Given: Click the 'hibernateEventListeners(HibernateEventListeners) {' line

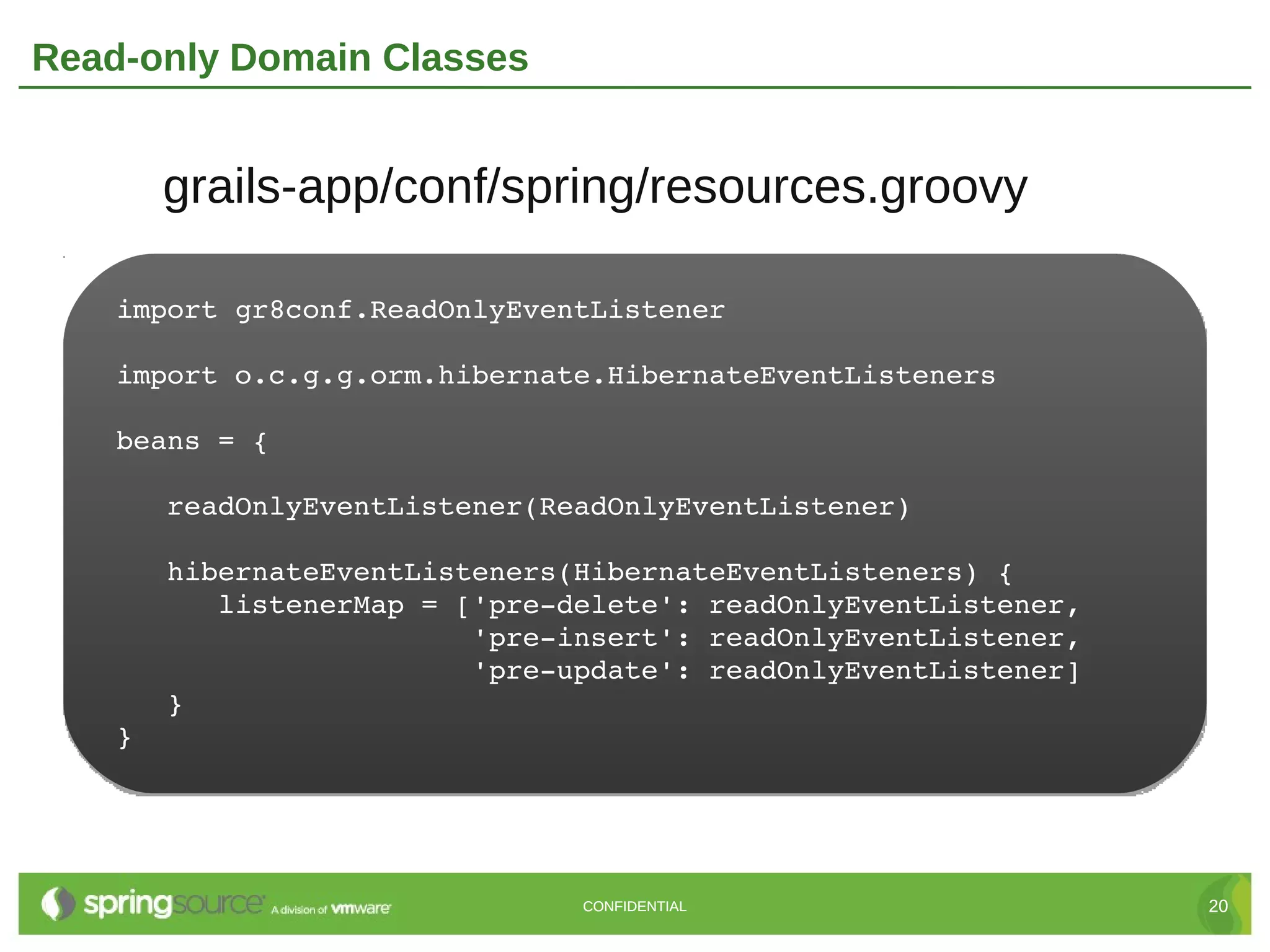Looking at the screenshot, I should pos(590,573).
